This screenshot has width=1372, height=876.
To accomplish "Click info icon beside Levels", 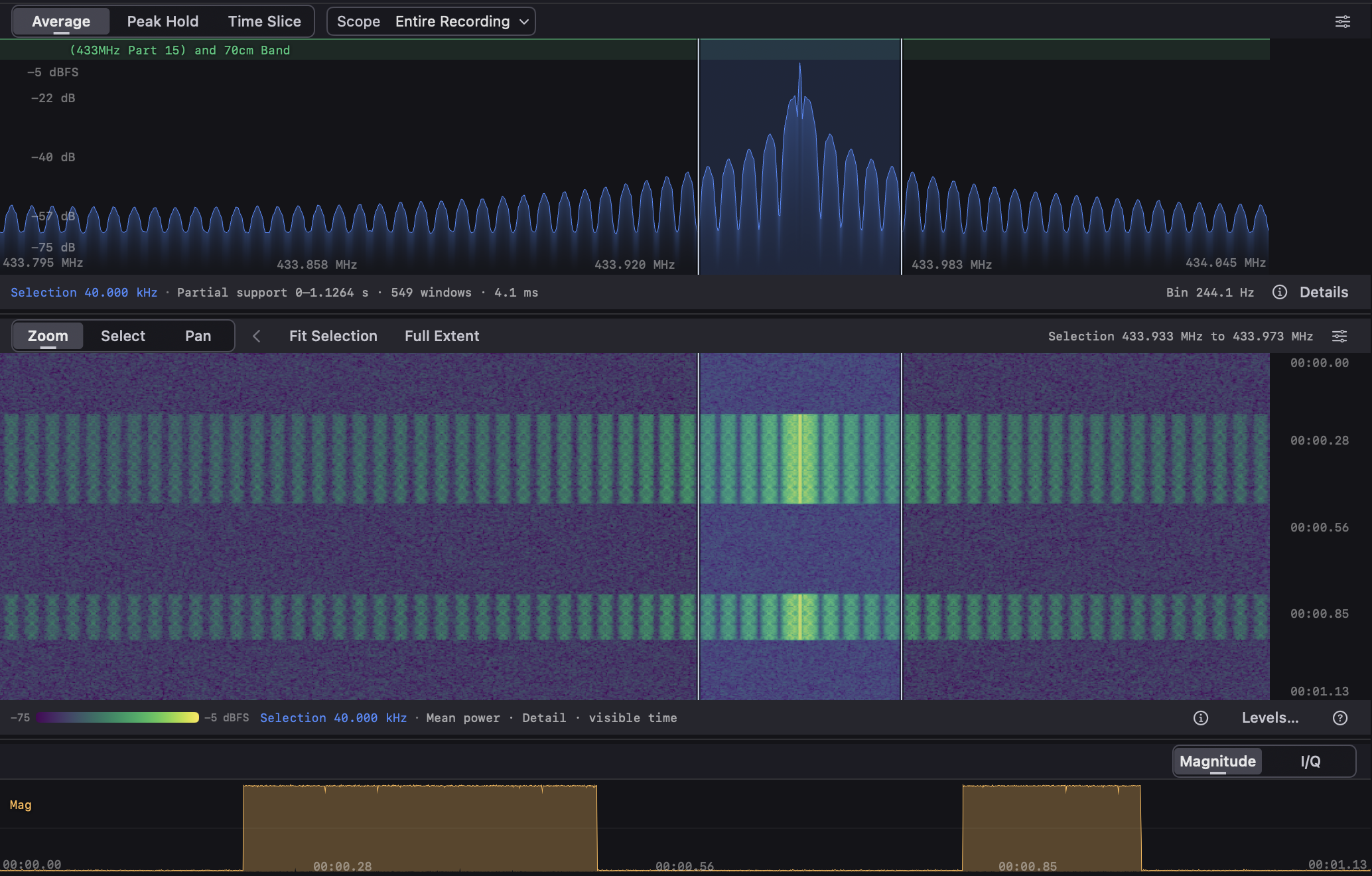I will 1201,718.
